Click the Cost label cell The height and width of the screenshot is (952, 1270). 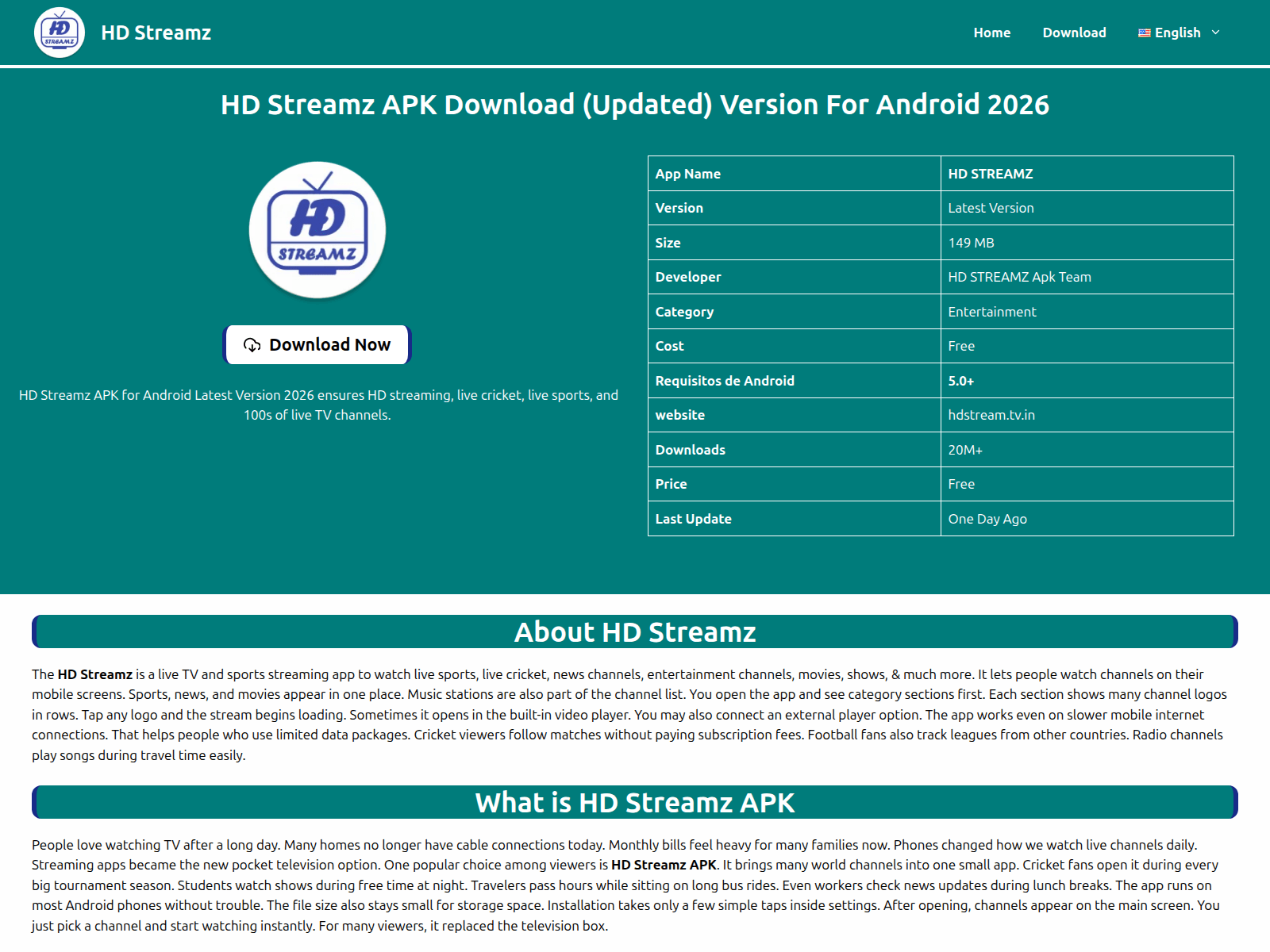pyautogui.click(x=795, y=346)
